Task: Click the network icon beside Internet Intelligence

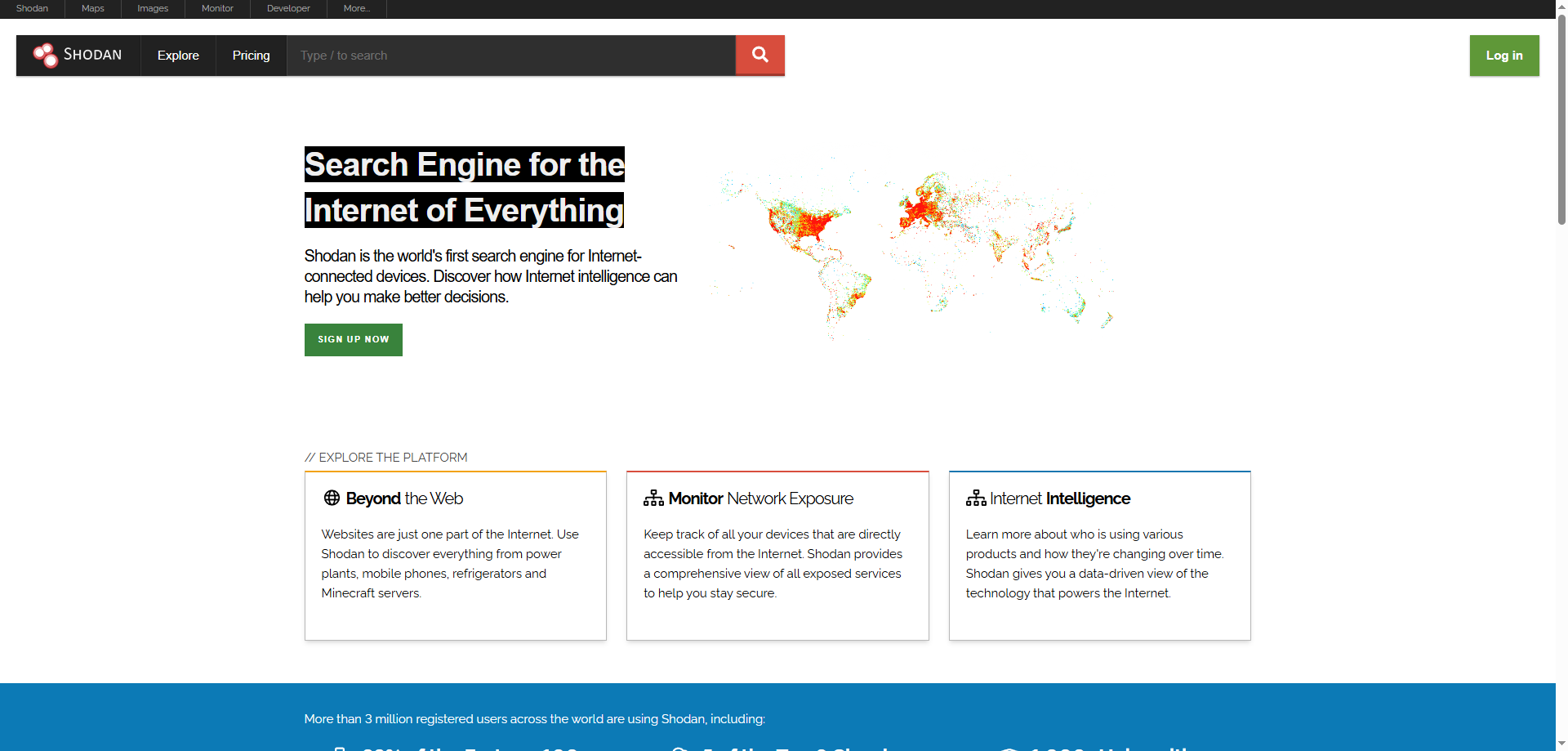Action: point(976,498)
